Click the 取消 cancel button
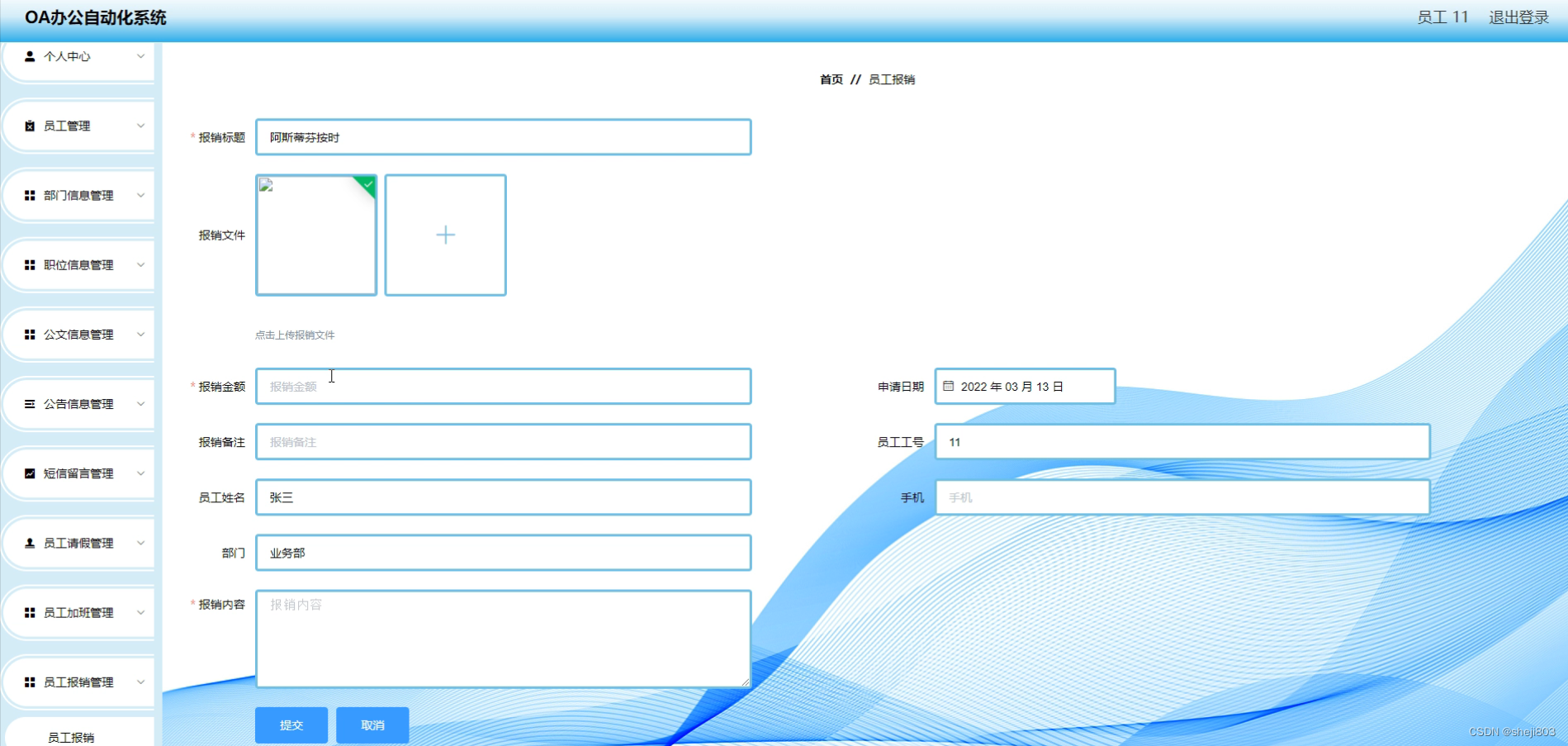1568x746 pixels. click(372, 725)
